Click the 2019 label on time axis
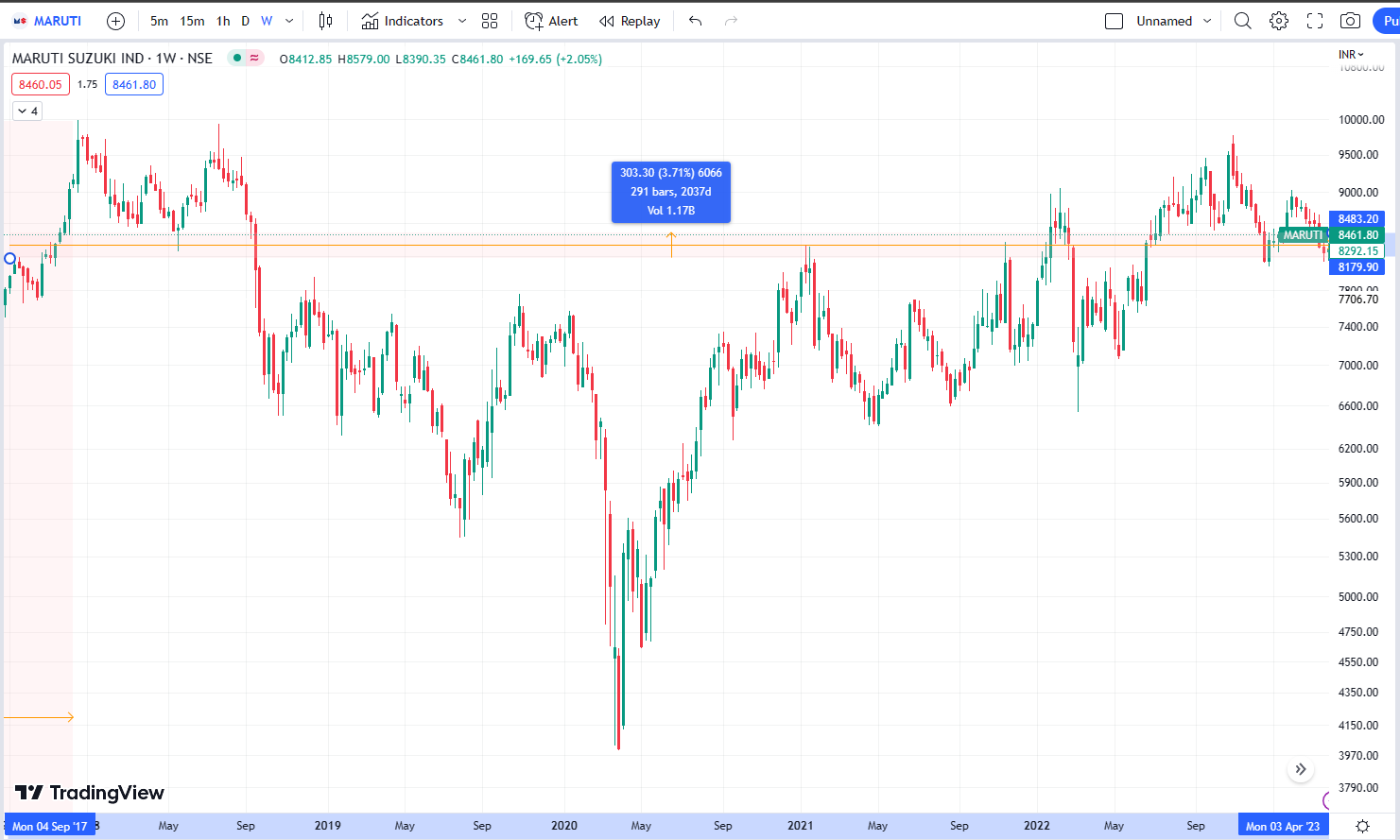 point(328,826)
